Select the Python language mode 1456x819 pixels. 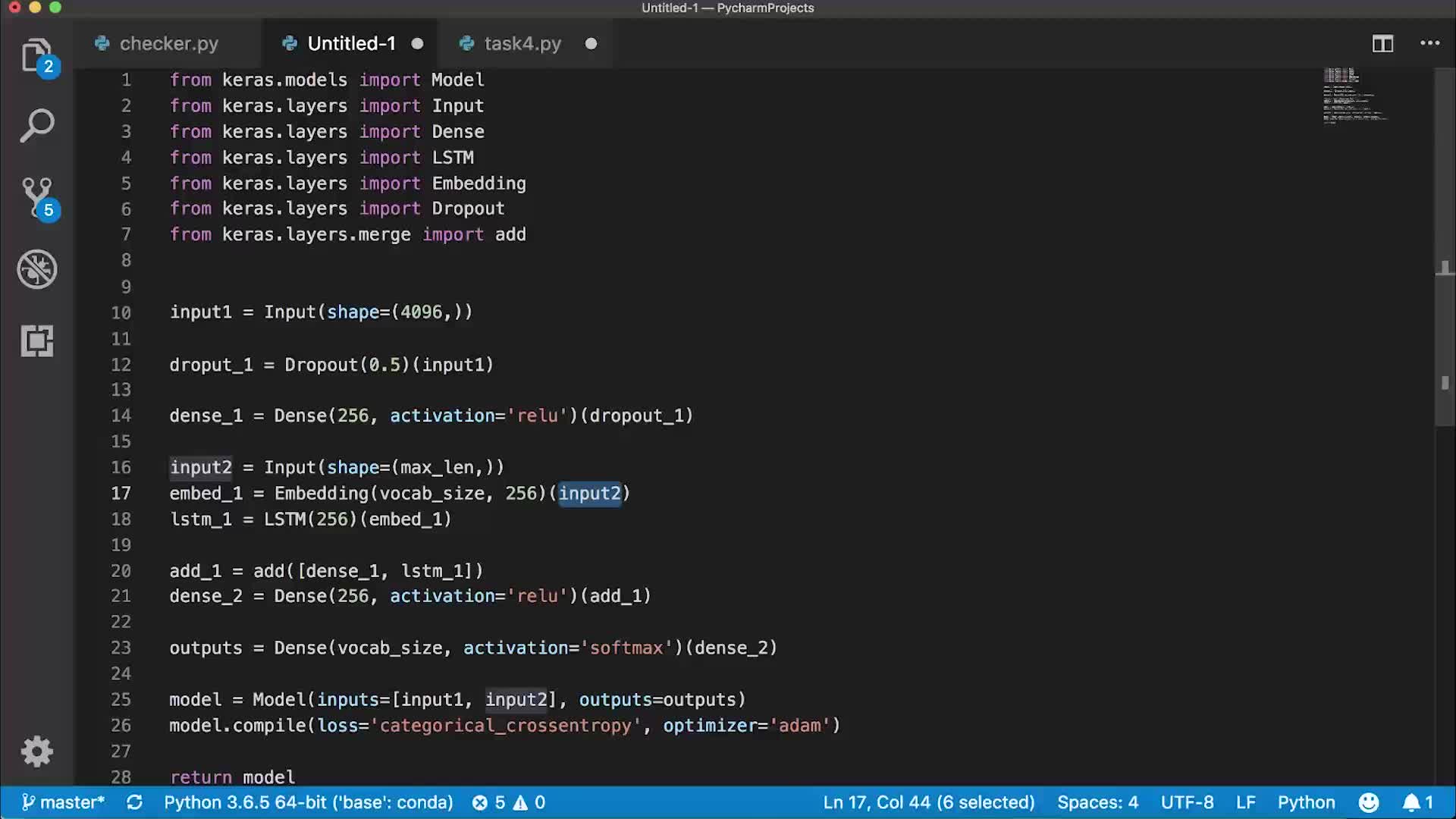click(1307, 802)
